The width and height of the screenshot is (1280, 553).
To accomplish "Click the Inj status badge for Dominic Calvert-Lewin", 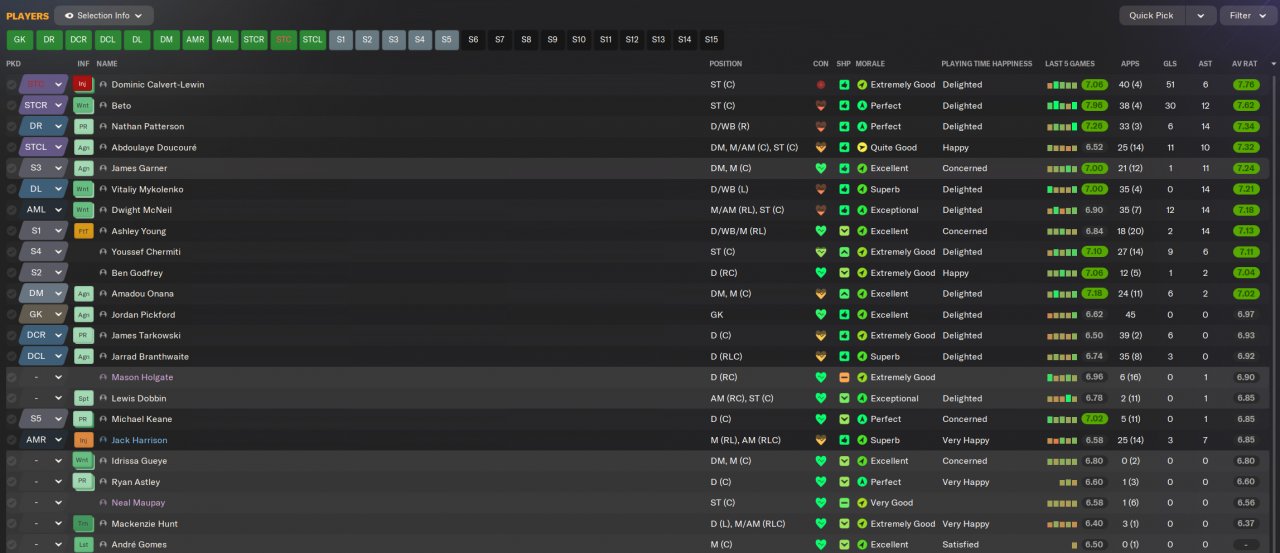I will point(84,85).
